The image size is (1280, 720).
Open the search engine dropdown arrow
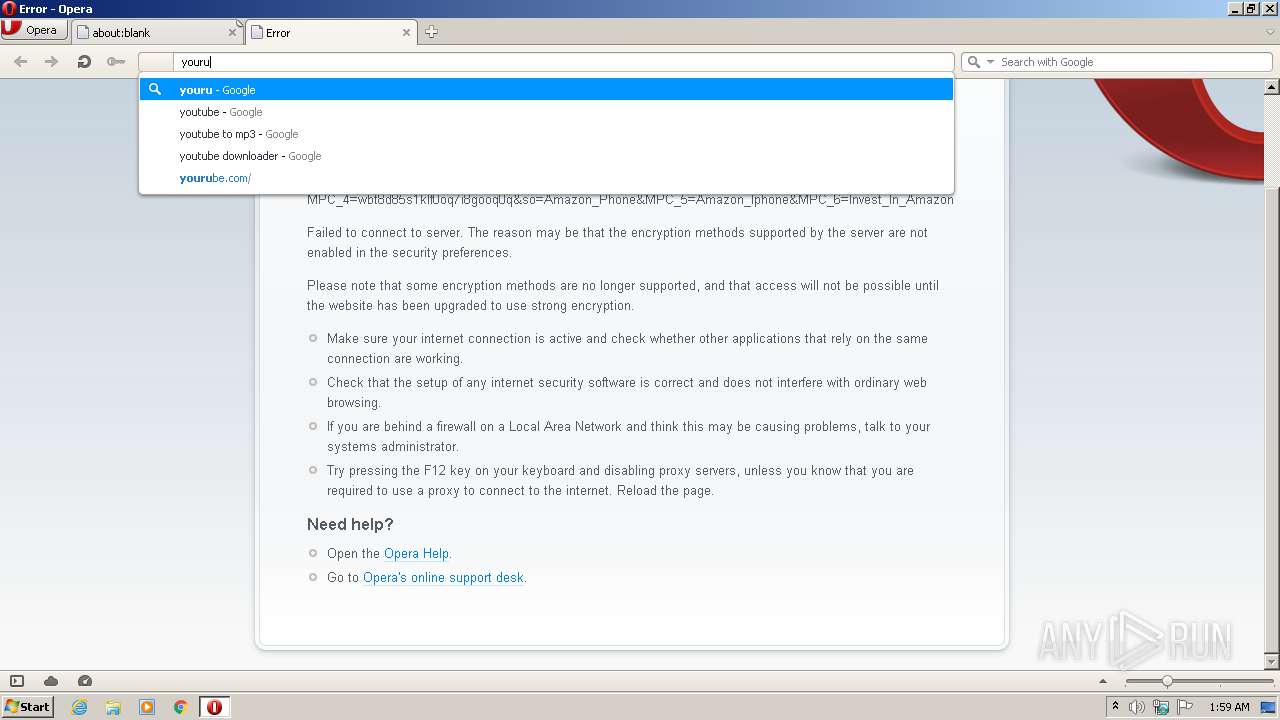990,62
